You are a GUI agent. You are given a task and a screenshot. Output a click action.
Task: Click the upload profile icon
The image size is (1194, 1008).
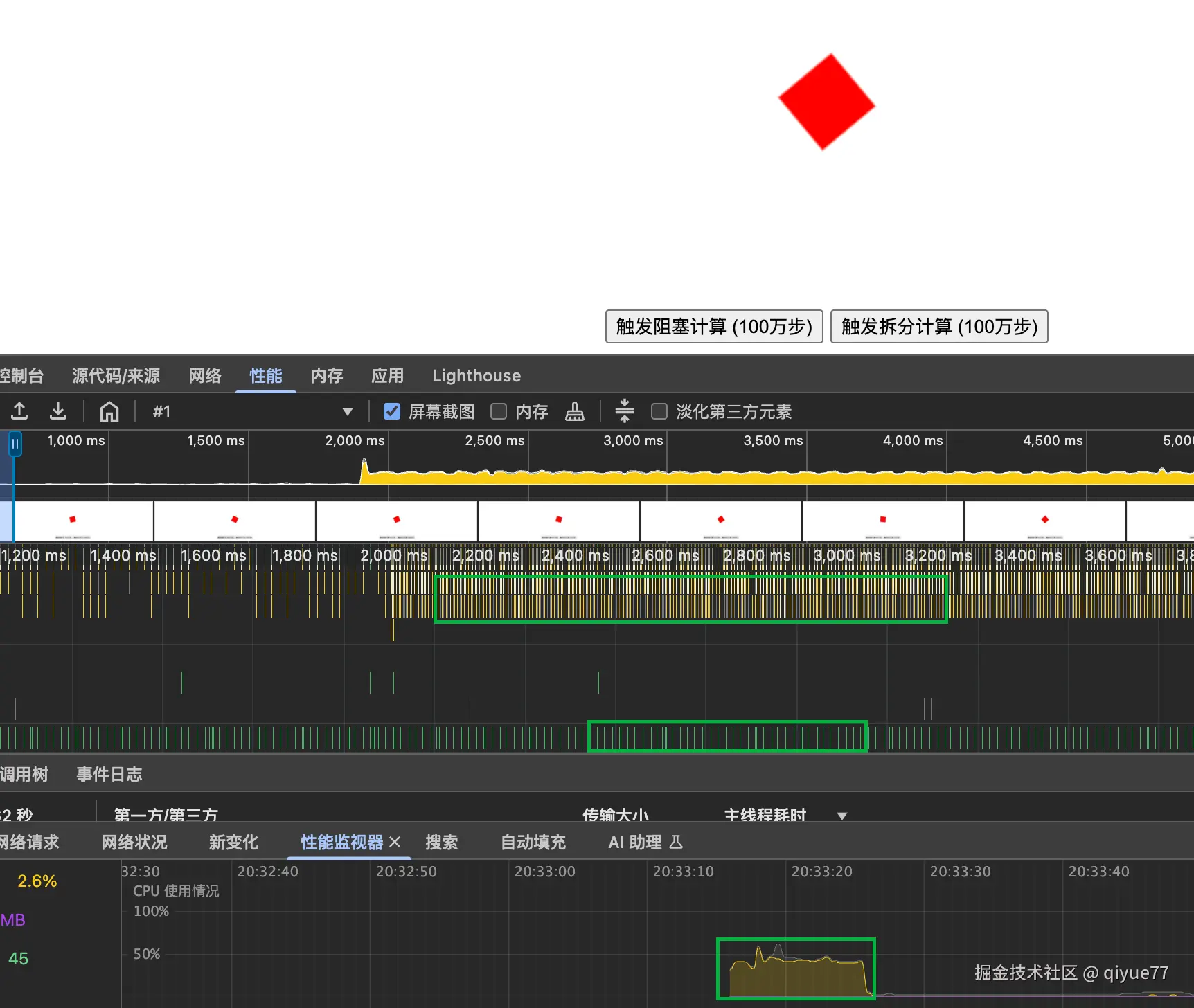(19, 411)
